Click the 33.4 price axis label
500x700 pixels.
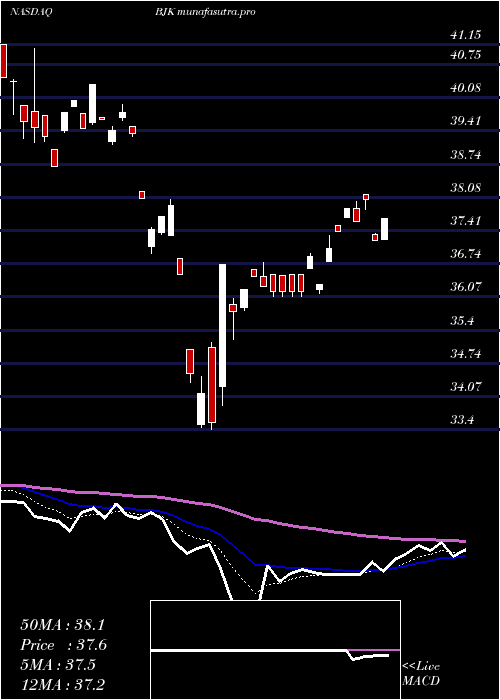point(462,421)
